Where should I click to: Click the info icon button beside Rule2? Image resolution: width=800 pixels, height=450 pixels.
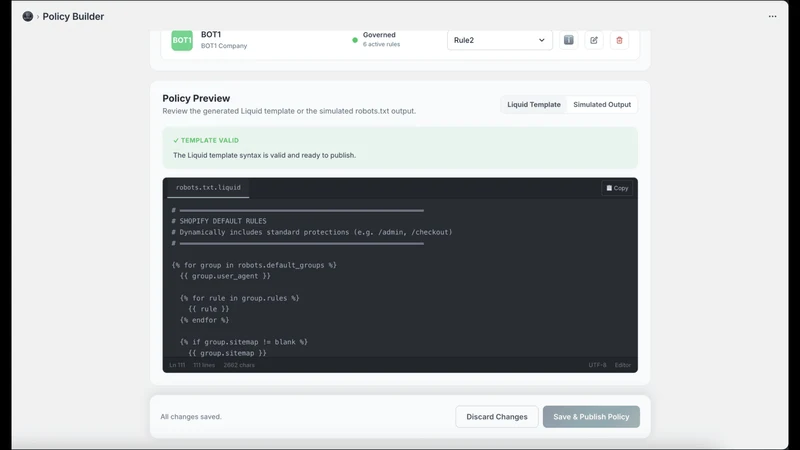pos(568,40)
